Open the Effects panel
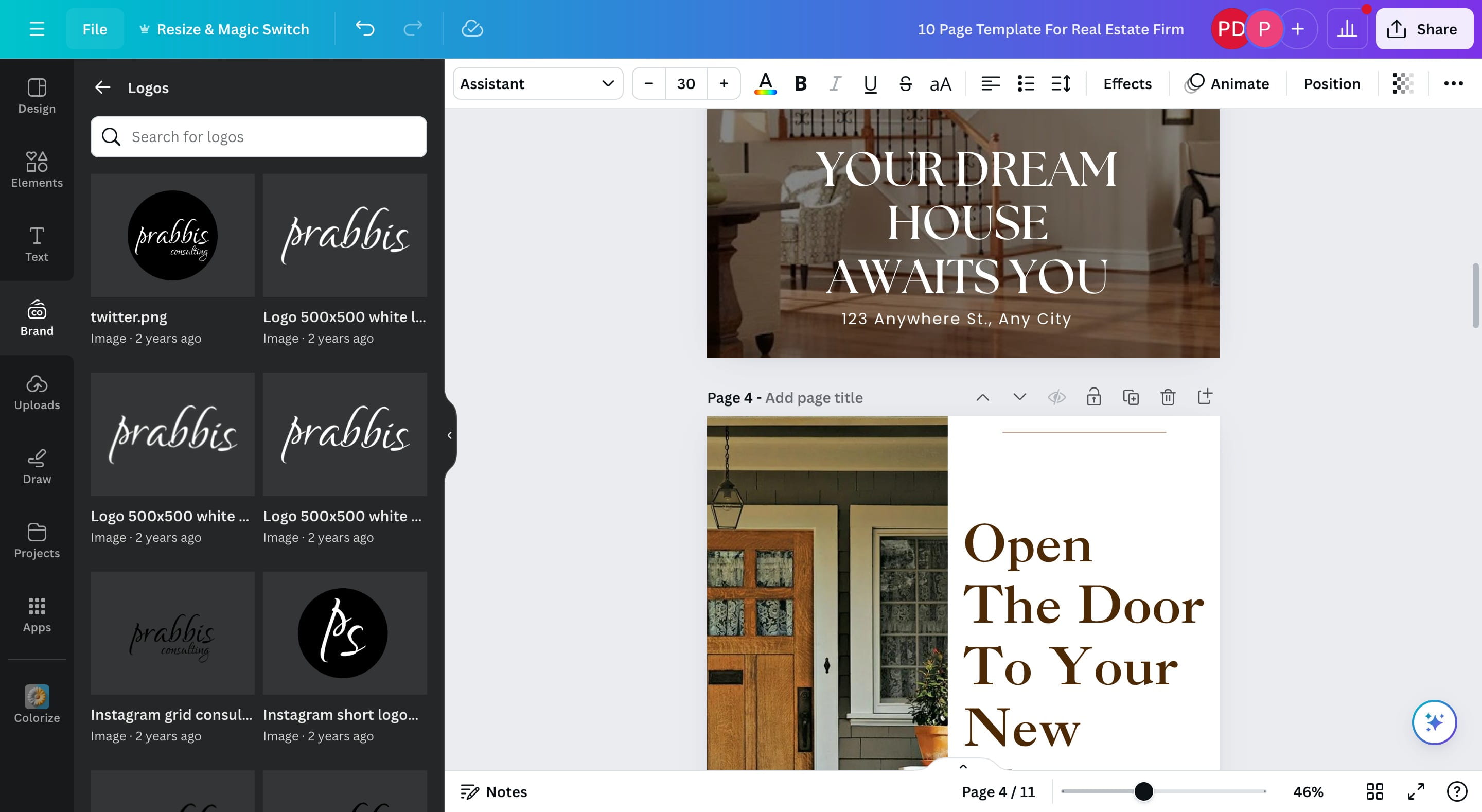 [x=1127, y=84]
